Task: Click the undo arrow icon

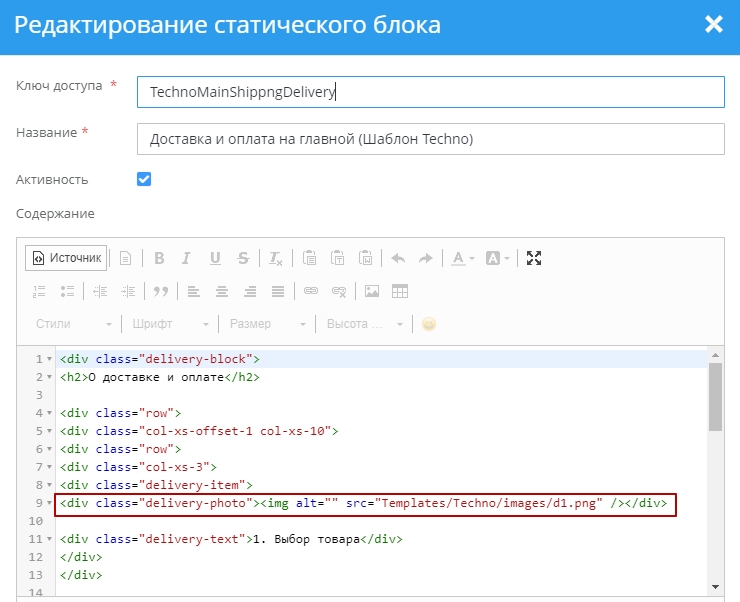Action: click(398, 258)
